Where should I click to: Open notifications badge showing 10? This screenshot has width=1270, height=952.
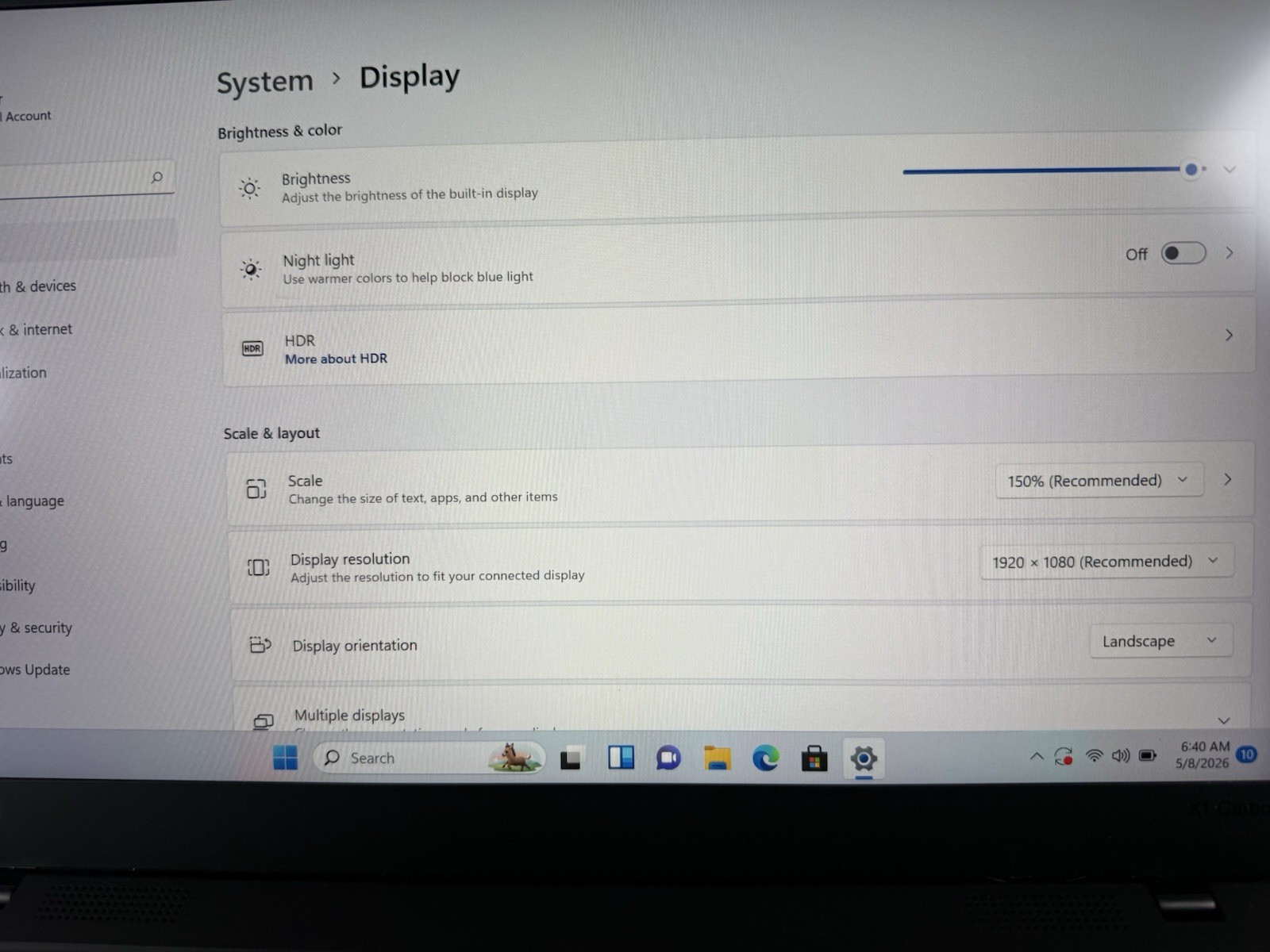(1247, 754)
